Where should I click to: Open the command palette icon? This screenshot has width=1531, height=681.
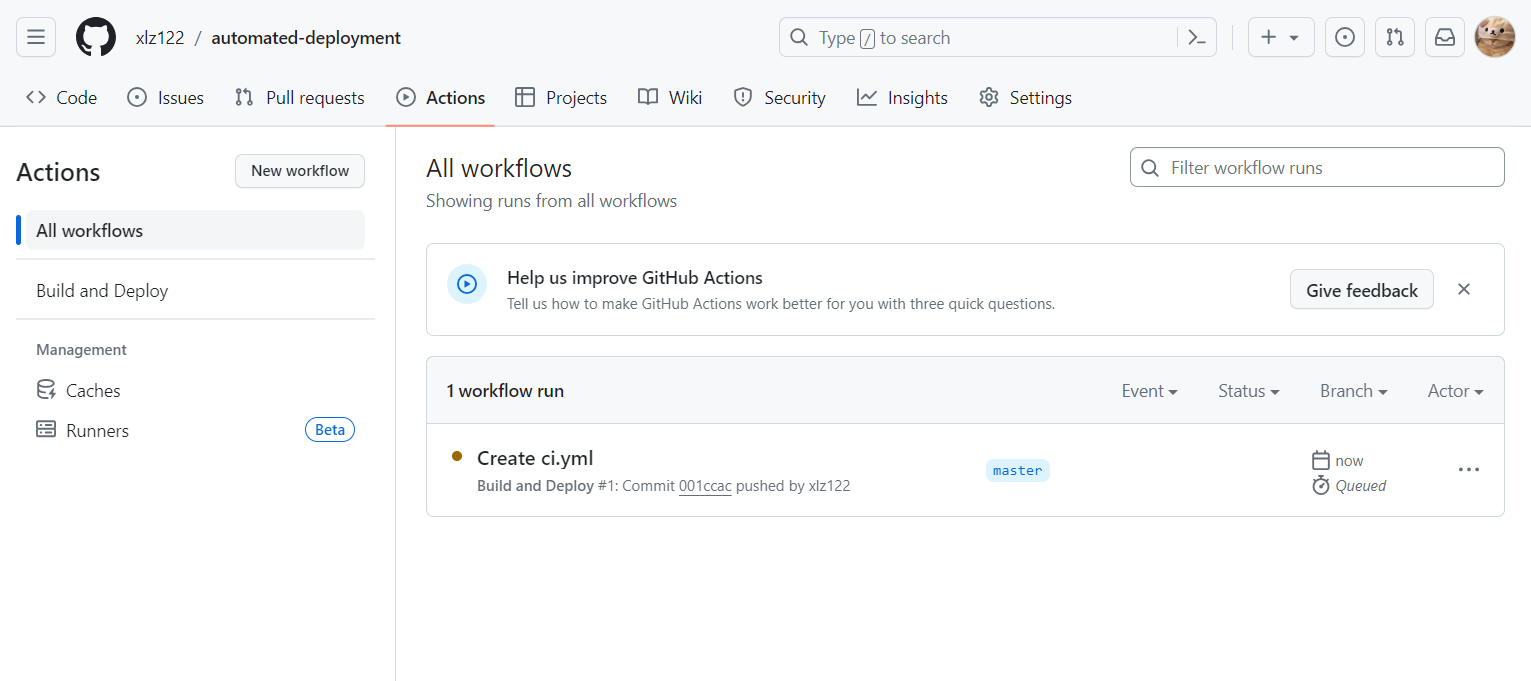1197,37
